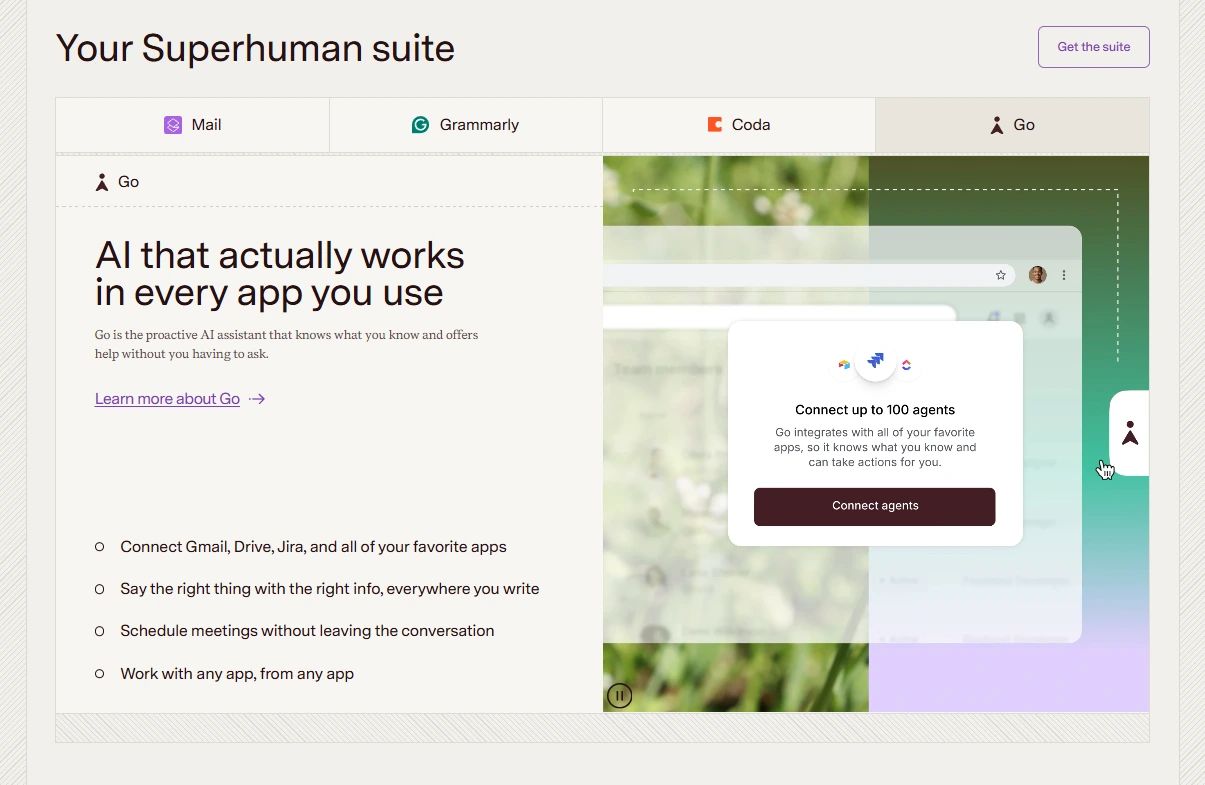
Task: Click the icon right of Jira logo
Action: [x=907, y=365]
